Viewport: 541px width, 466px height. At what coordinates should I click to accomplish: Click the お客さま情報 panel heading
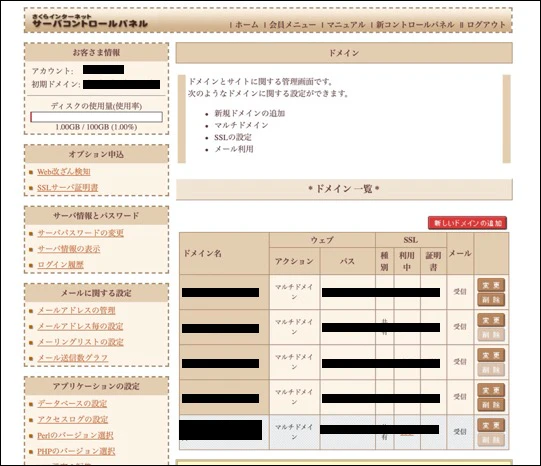click(97, 52)
